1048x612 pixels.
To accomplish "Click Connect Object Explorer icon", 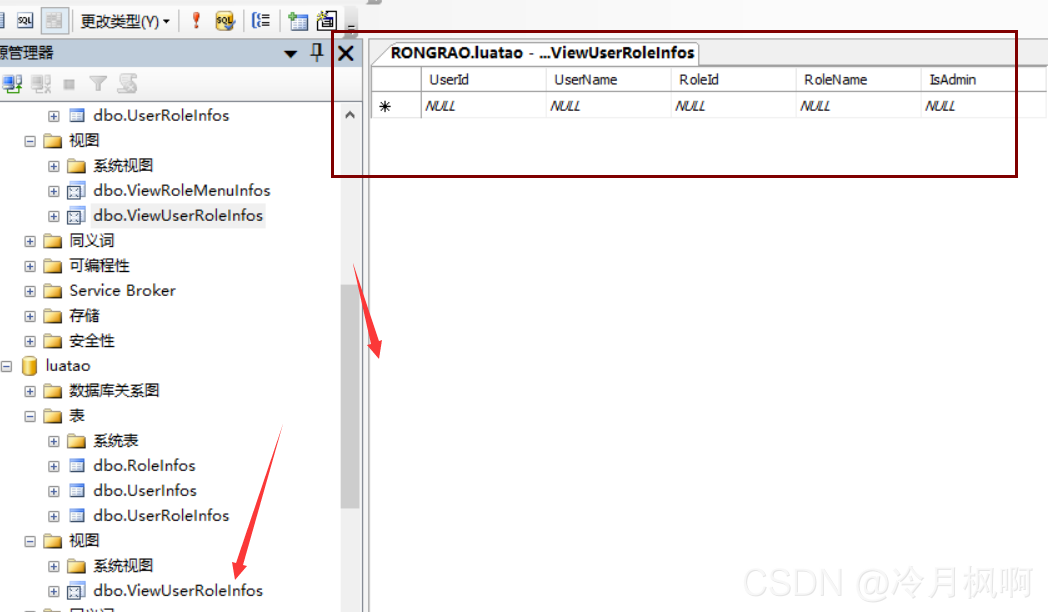I will pyautogui.click(x=12, y=84).
